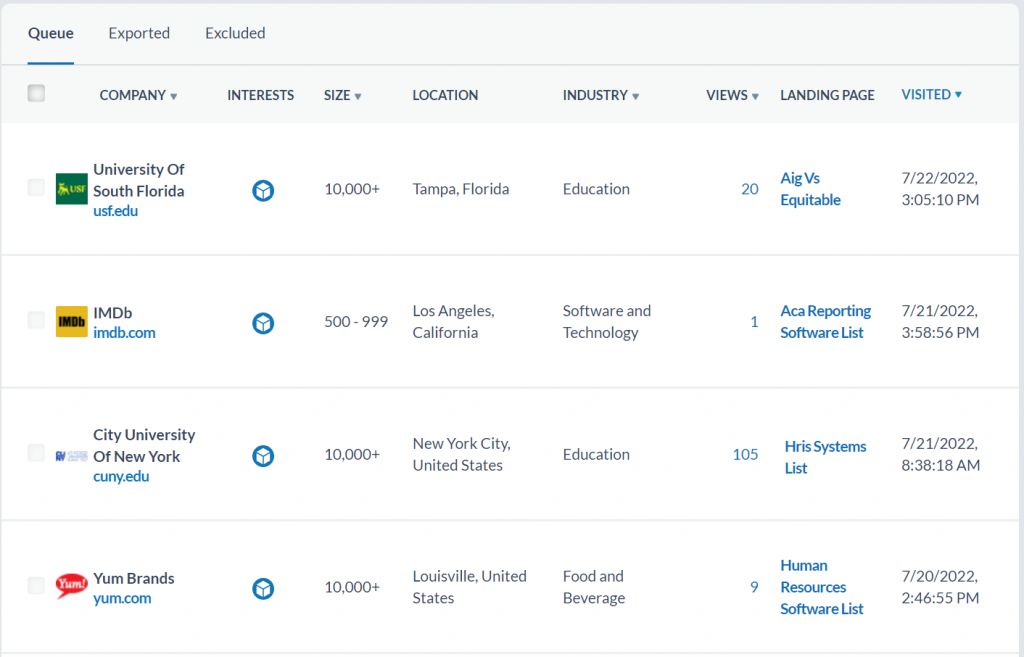Click the 105 views count for CUNY
Screen dimensions: 1024x657
[745, 454]
